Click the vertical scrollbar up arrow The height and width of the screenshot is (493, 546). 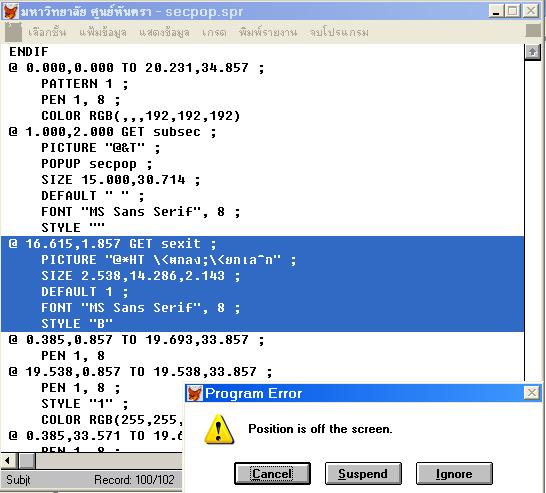532,52
